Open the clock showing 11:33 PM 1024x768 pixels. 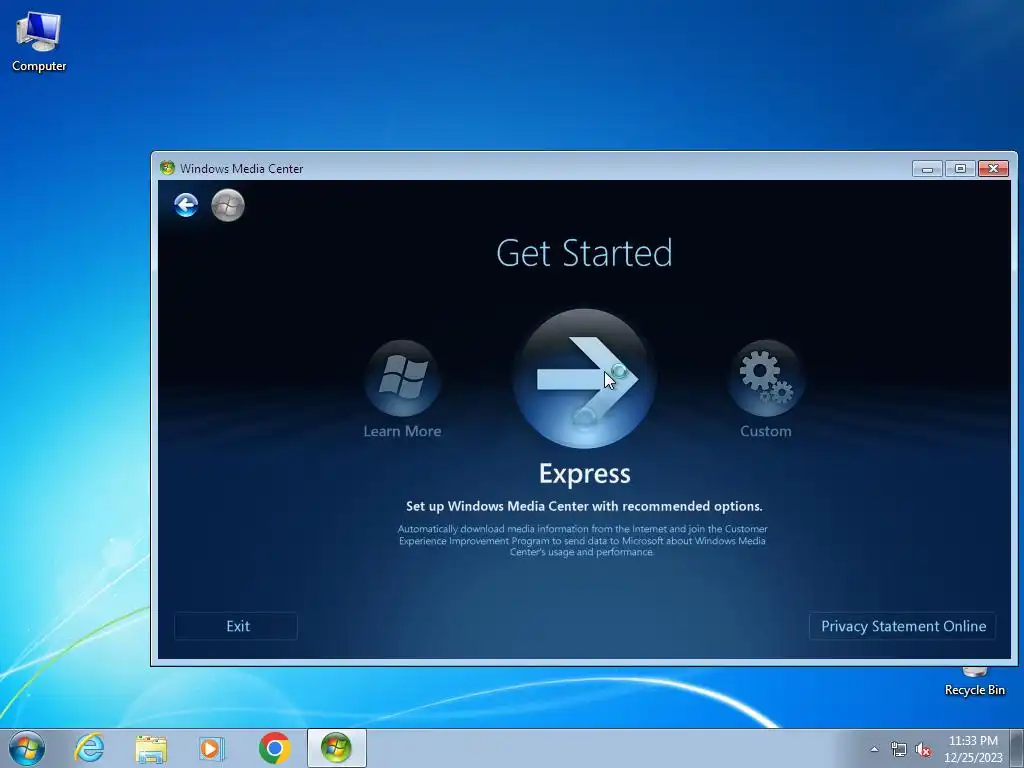[973, 748]
